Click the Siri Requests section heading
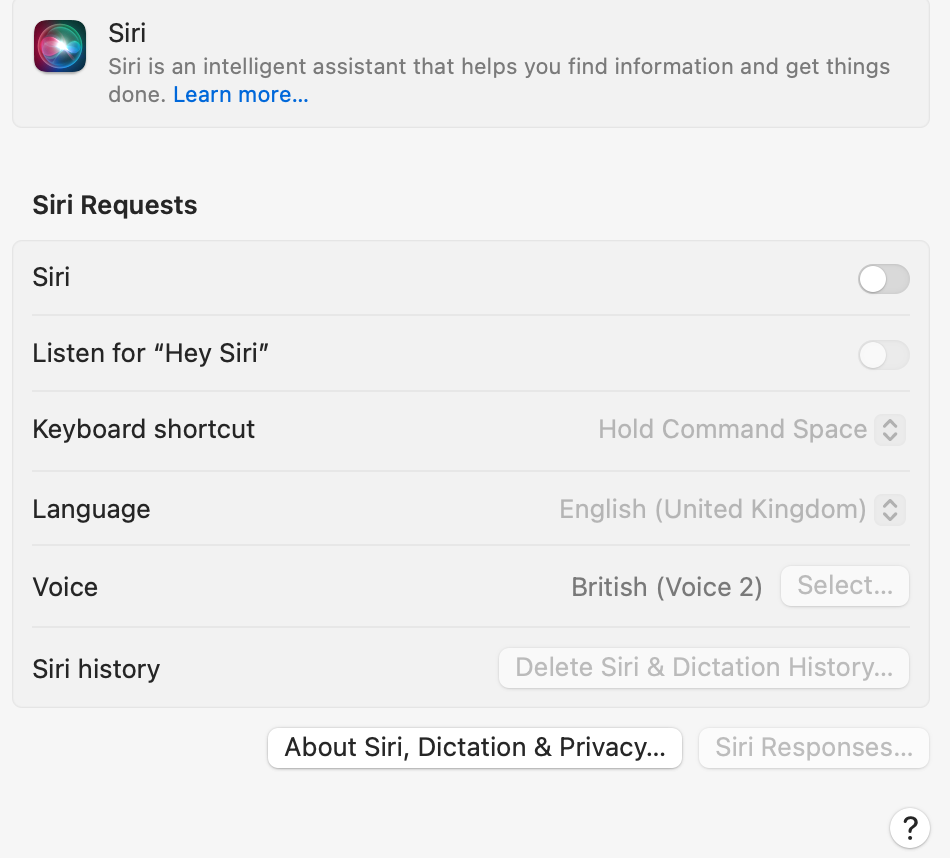950x858 pixels. click(115, 205)
